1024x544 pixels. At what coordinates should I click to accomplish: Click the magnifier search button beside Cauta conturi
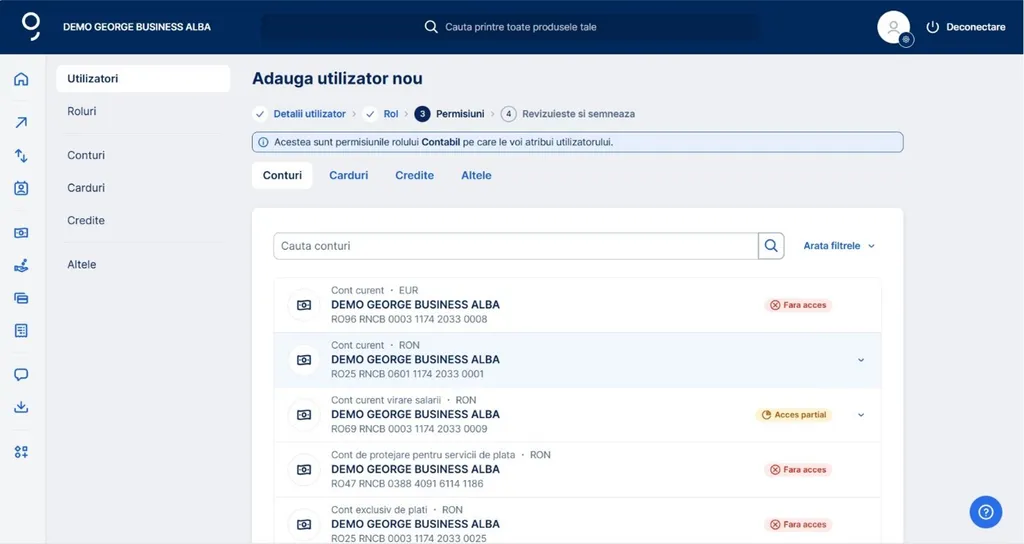pyautogui.click(x=771, y=246)
